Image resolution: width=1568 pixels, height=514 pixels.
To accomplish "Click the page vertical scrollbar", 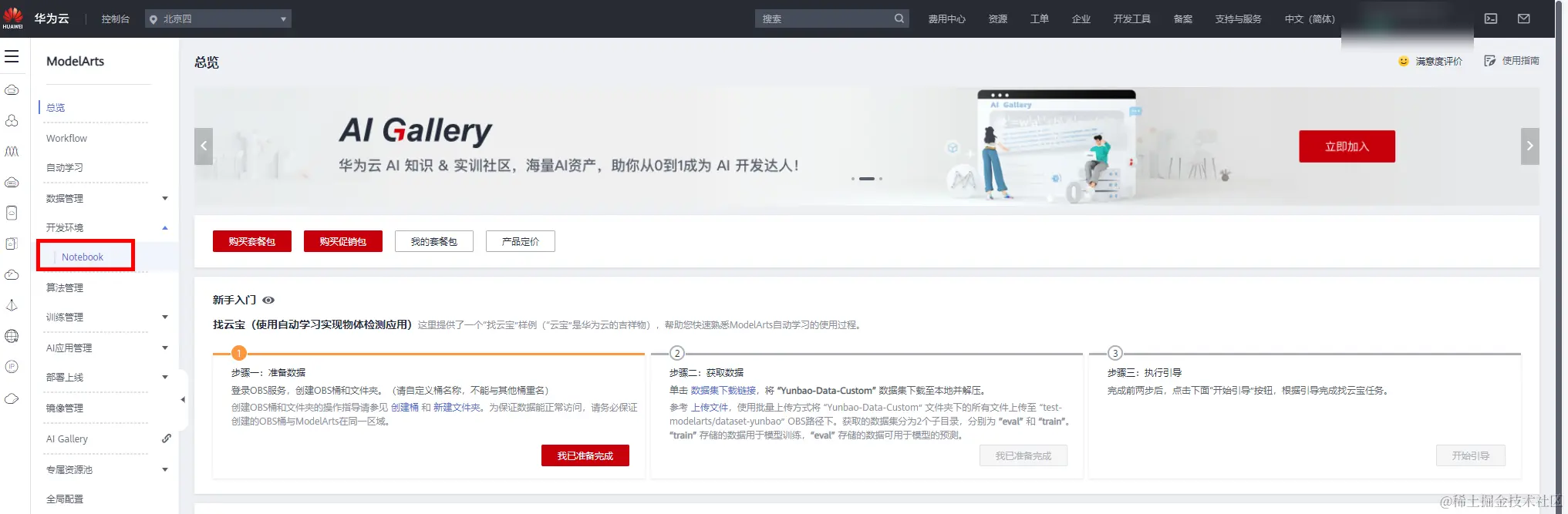I will (1560, 257).
